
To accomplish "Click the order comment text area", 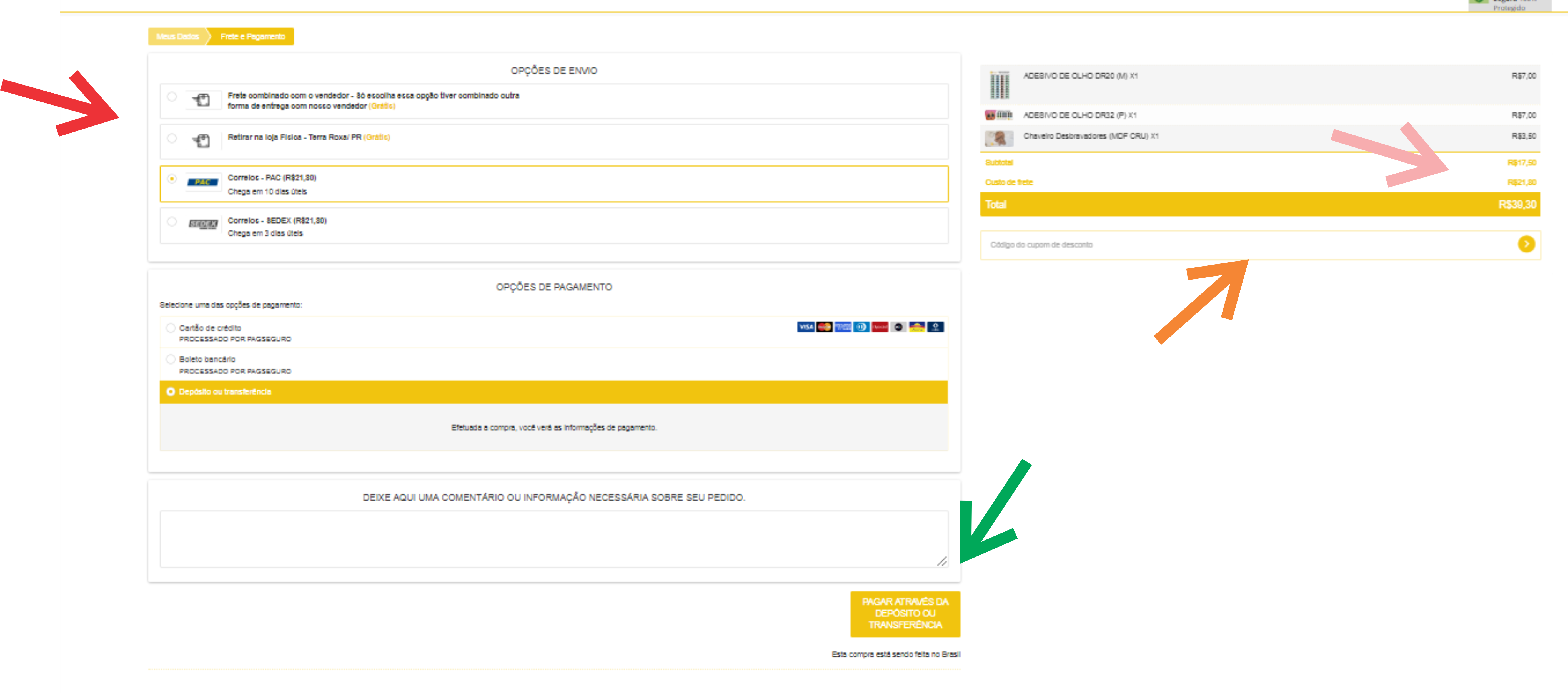I will [554, 540].
